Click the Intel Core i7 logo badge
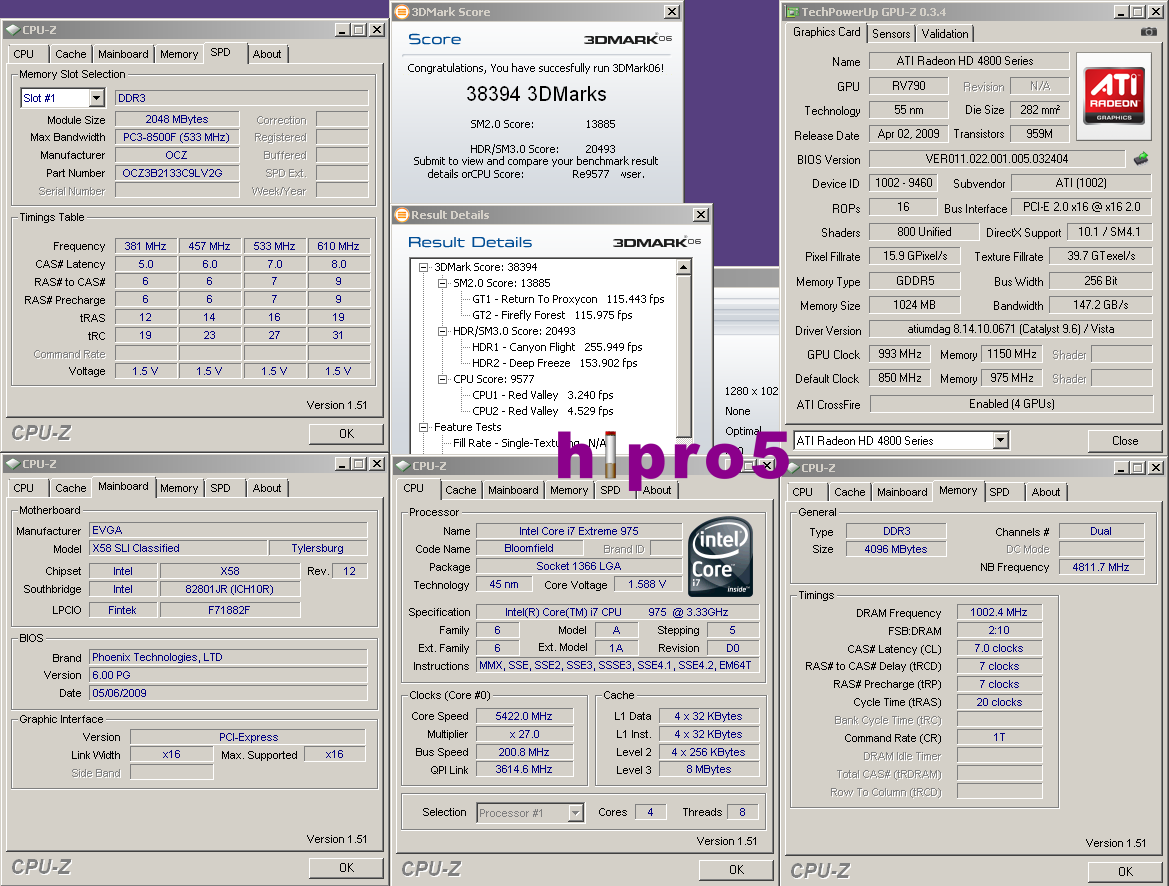Image resolution: width=1169 pixels, height=886 pixels. click(719, 556)
